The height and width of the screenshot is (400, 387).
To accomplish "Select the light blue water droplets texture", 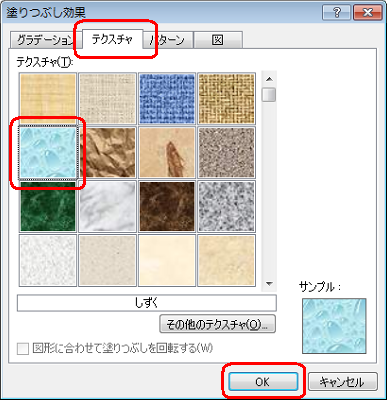I will [48, 152].
